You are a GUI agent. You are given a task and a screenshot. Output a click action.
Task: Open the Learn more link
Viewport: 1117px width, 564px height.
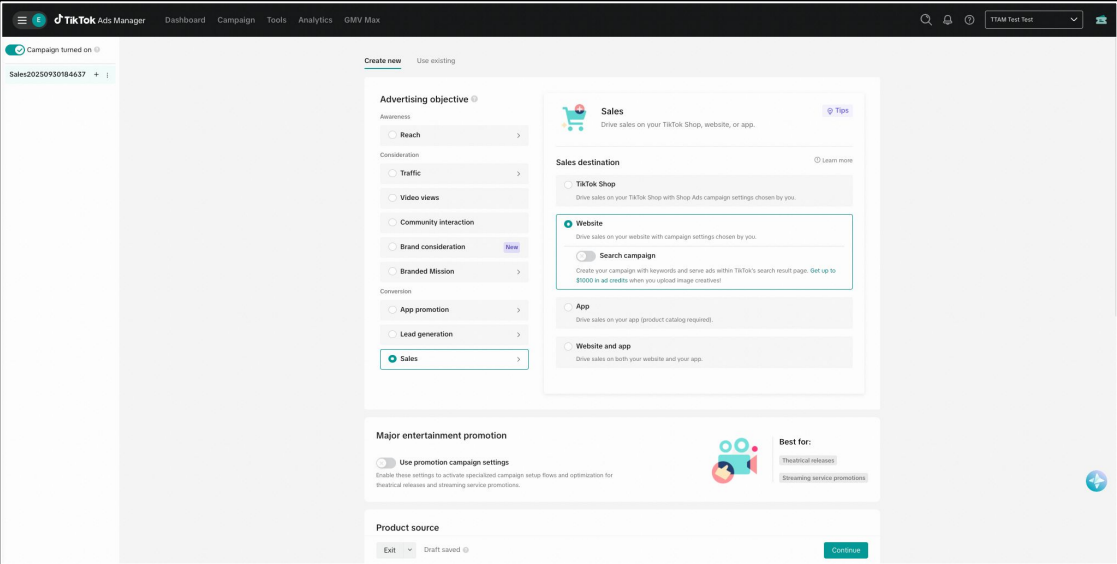(833, 160)
